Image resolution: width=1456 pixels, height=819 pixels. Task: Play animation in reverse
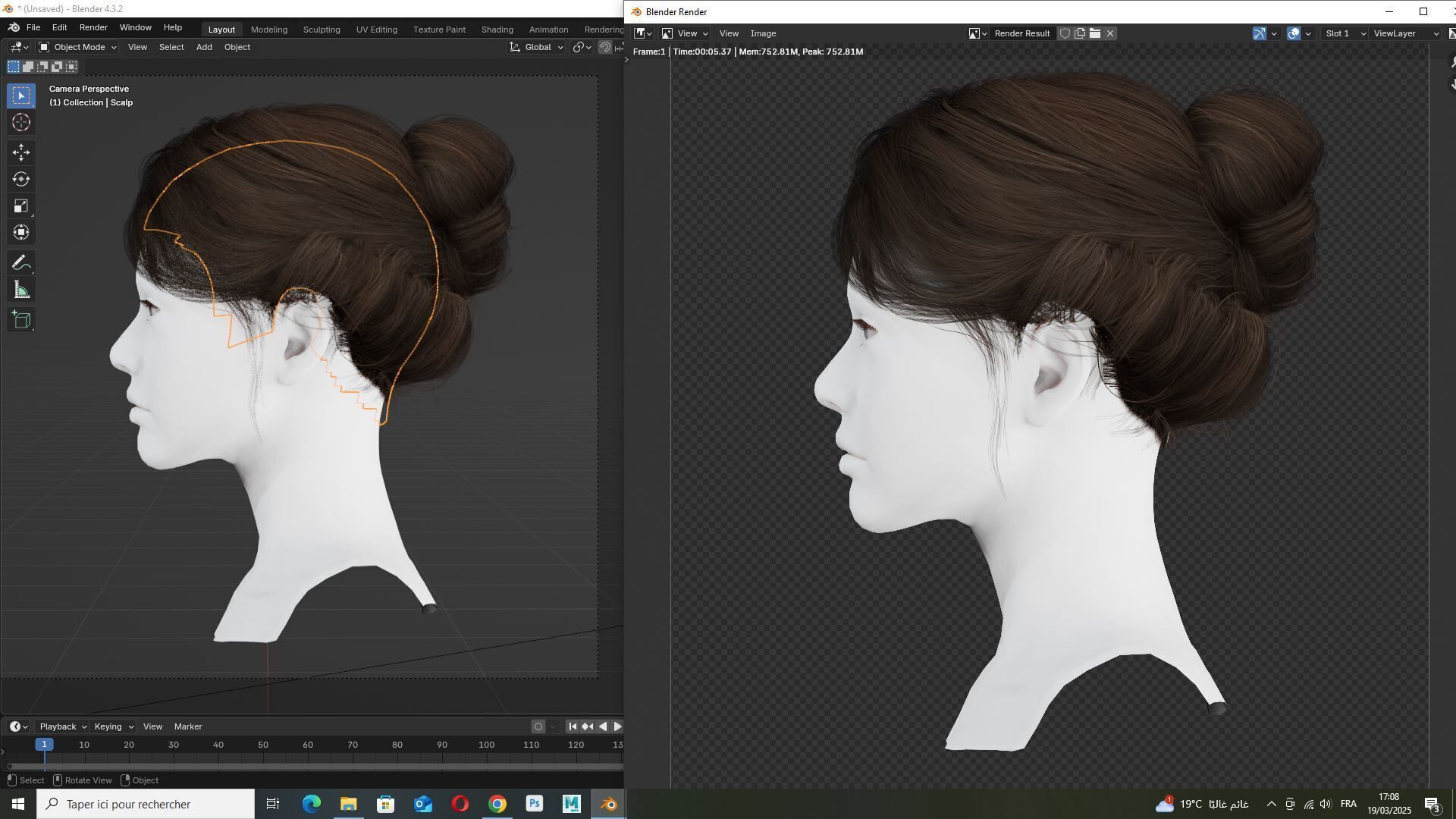pos(603,726)
